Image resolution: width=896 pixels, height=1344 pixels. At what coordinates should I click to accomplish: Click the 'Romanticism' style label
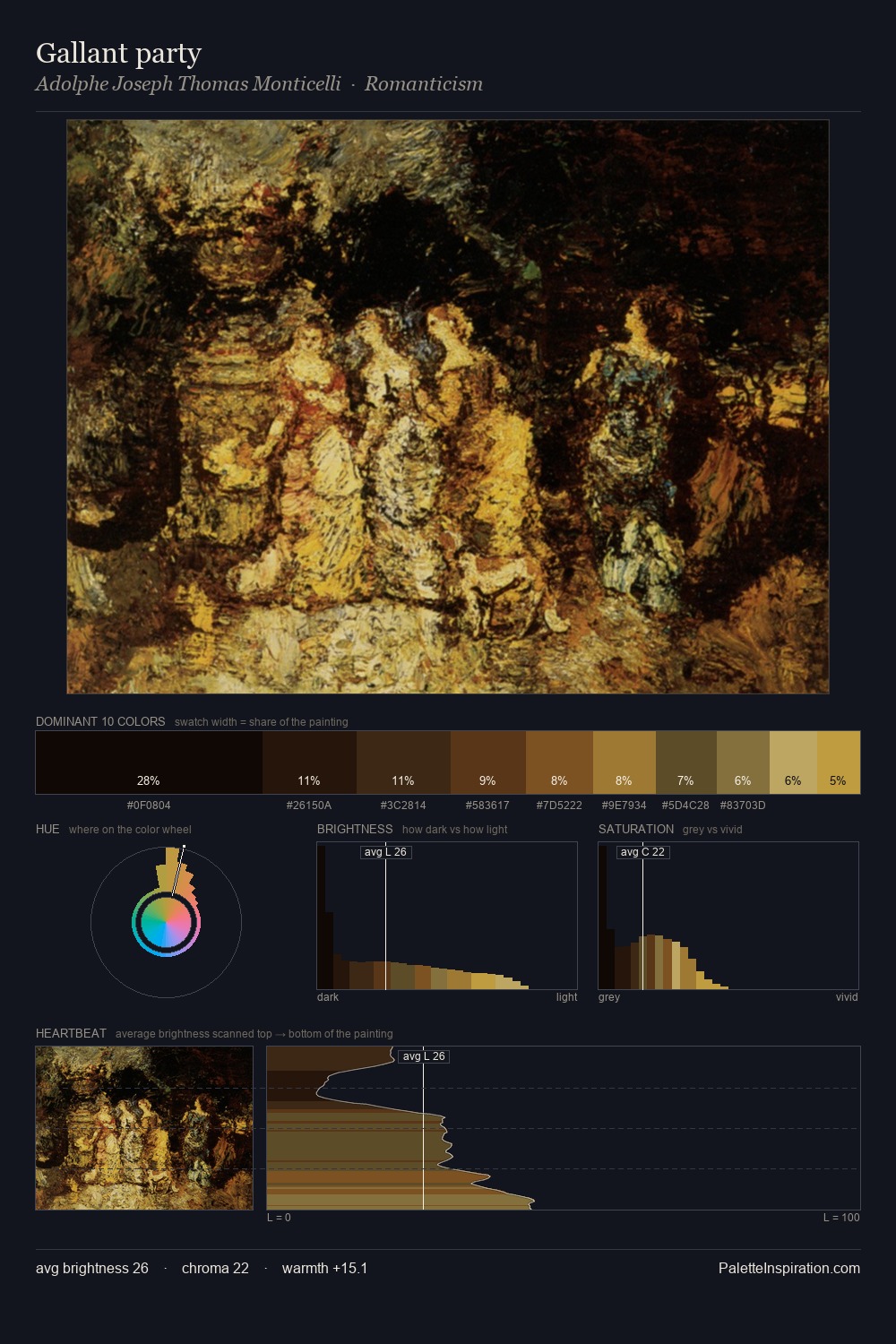click(424, 83)
